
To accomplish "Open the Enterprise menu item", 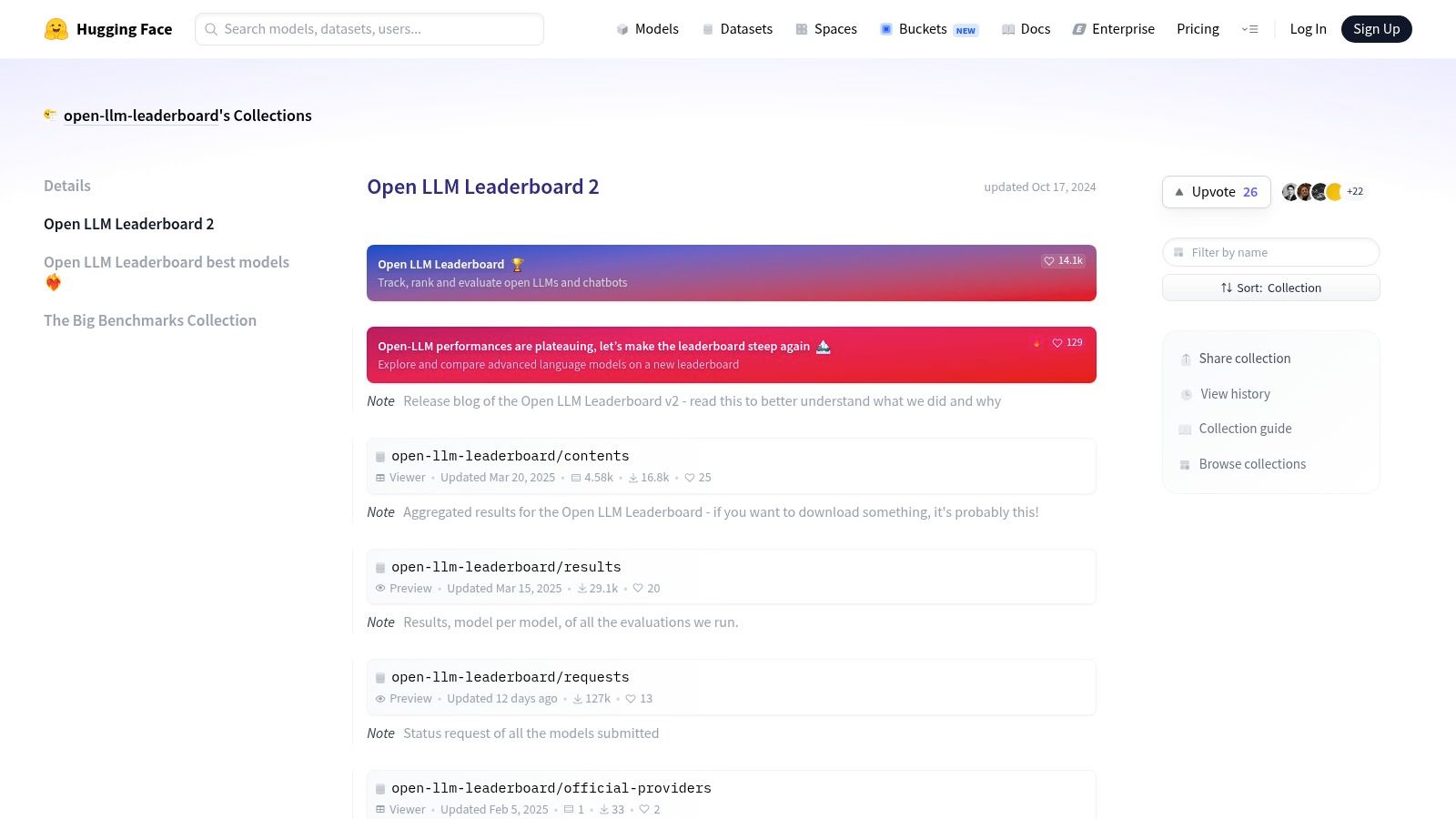I will (x=1113, y=29).
